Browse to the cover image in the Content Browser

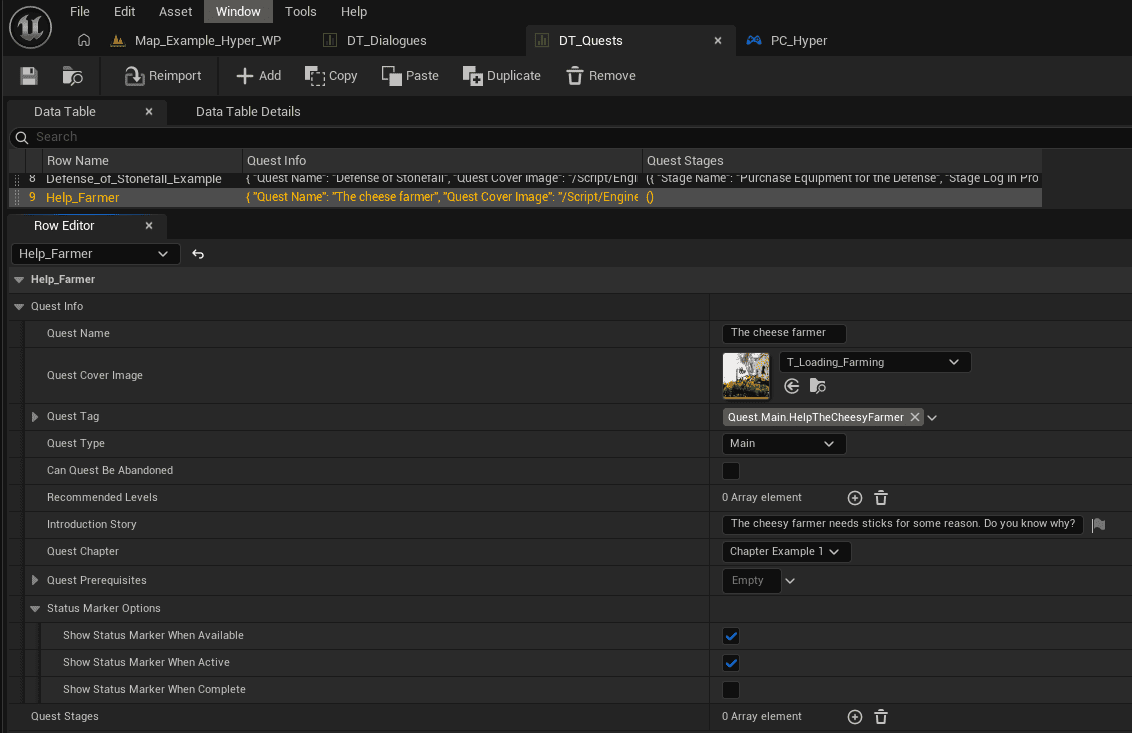click(x=817, y=386)
